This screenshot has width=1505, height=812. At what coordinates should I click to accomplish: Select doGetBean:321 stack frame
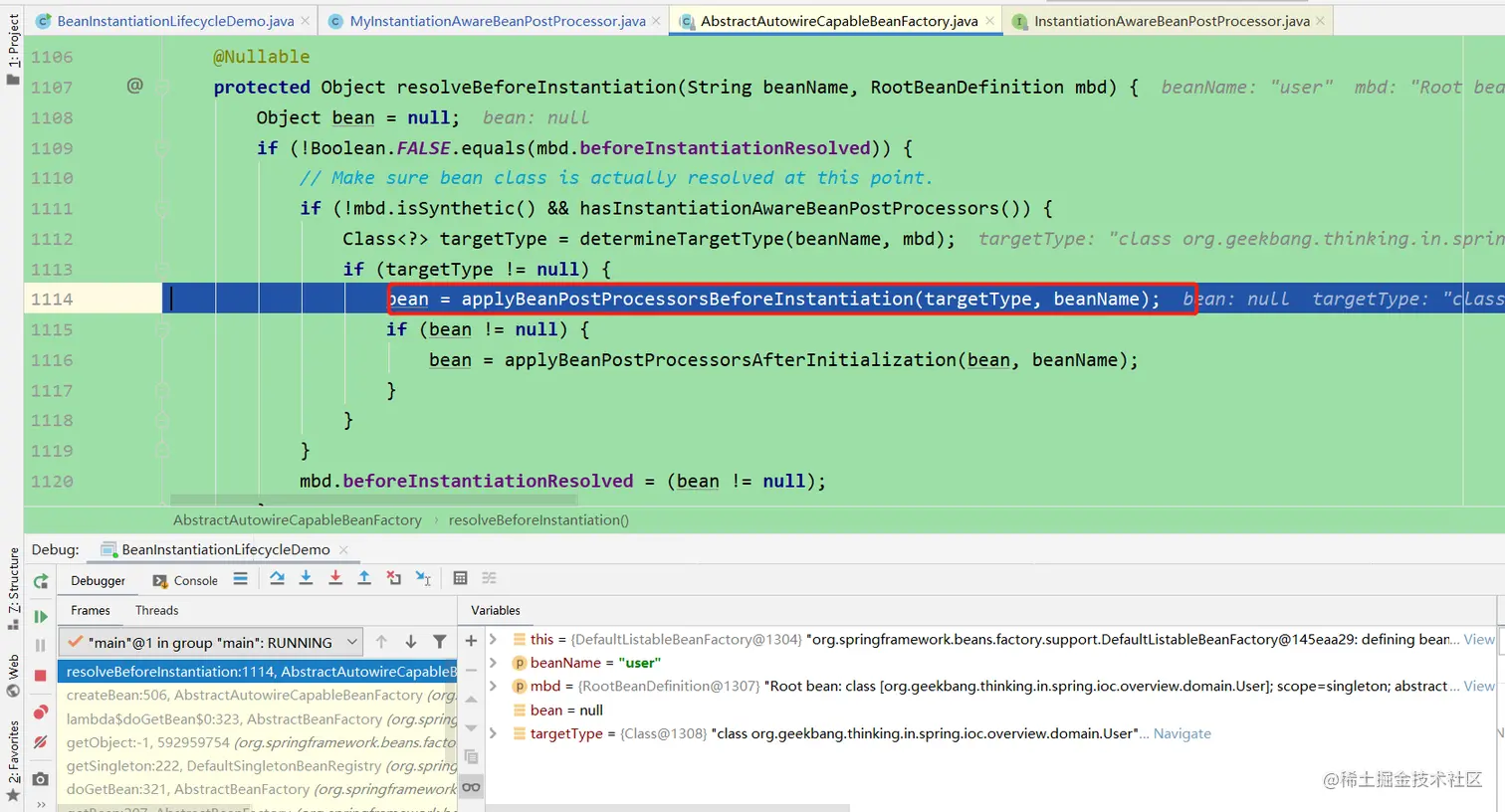point(257,789)
